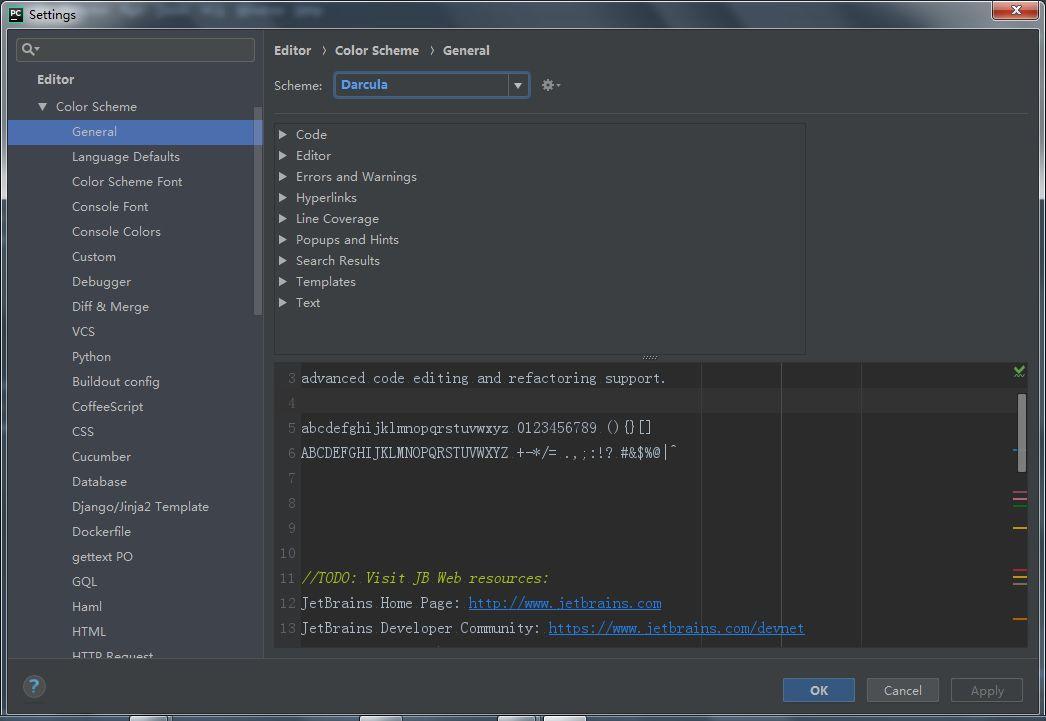Click the preview editor vertical scrollbar

coord(1021,433)
